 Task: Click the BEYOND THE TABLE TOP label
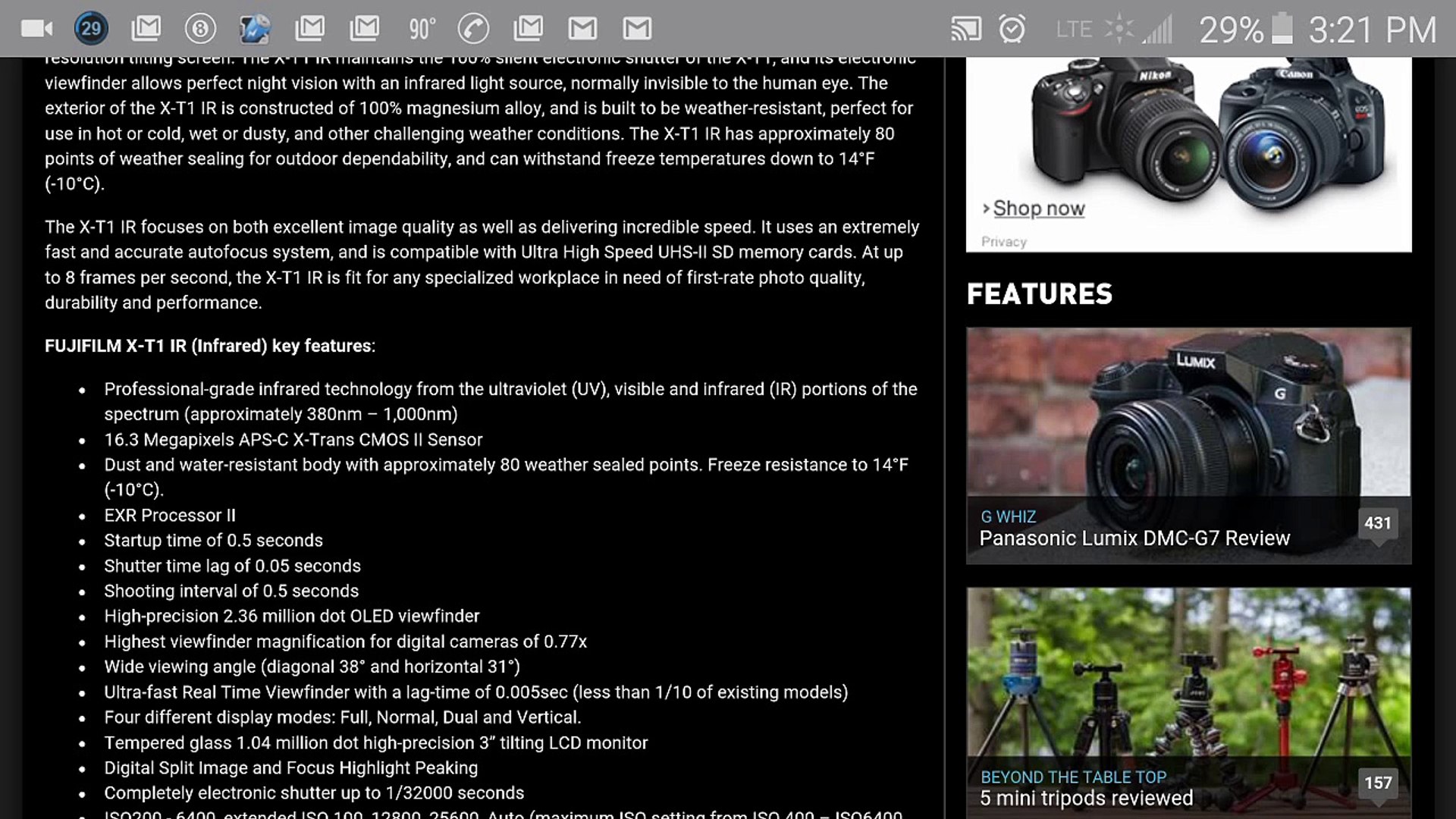pyautogui.click(x=1073, y=777)
